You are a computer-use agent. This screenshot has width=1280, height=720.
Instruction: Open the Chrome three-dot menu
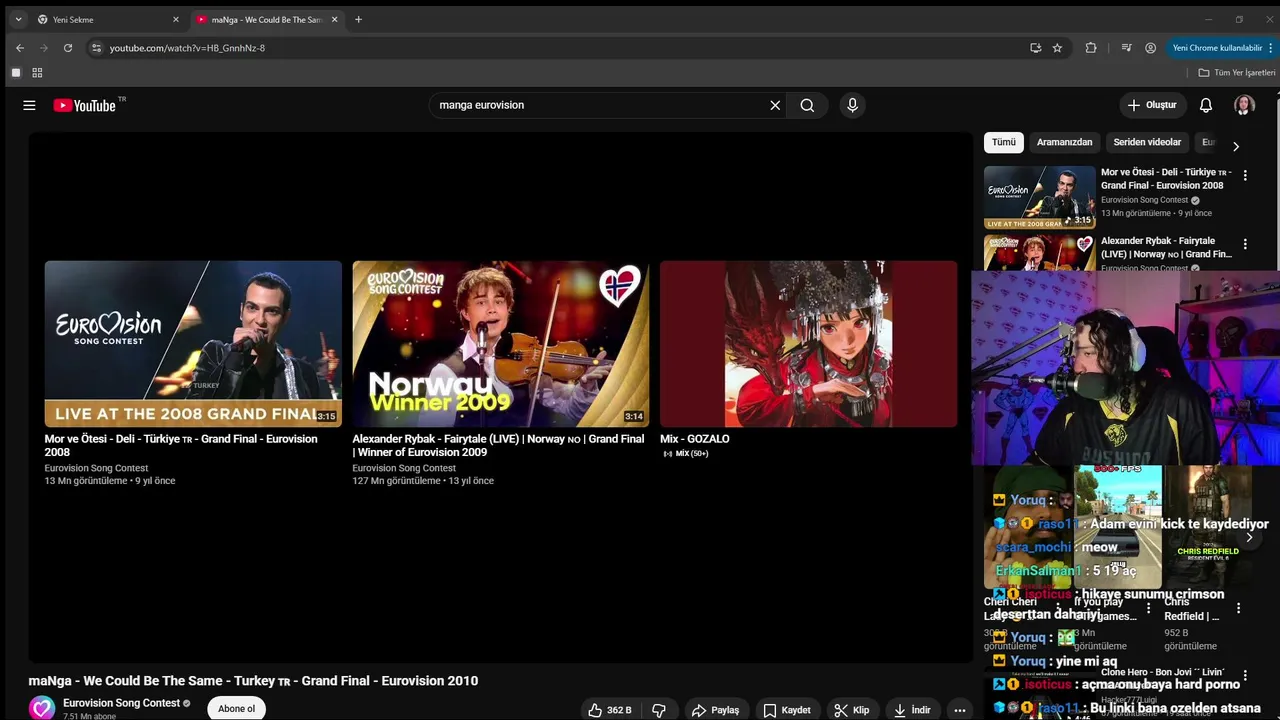coord(1272,48)
